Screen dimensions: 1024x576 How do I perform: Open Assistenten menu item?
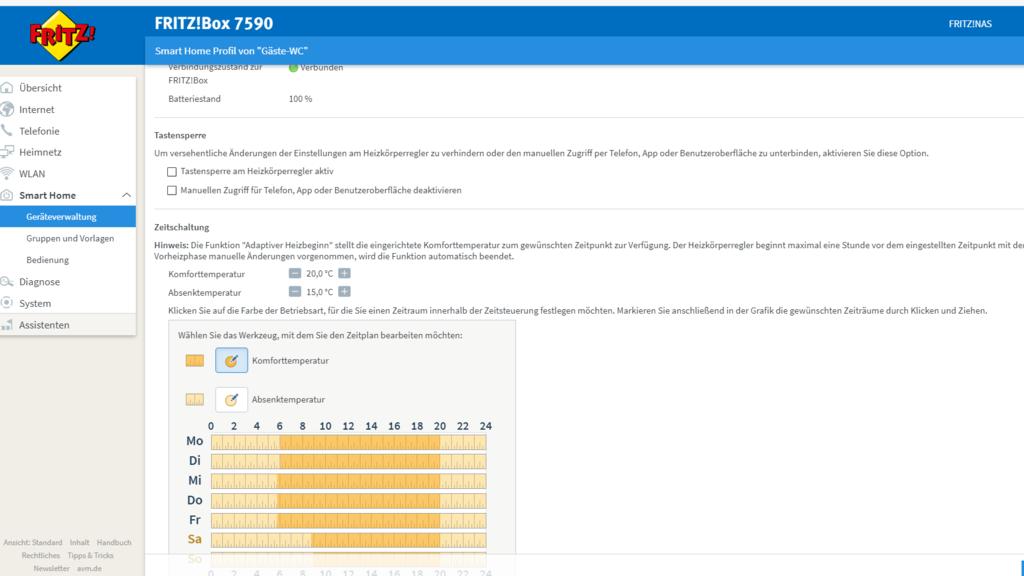44,325
